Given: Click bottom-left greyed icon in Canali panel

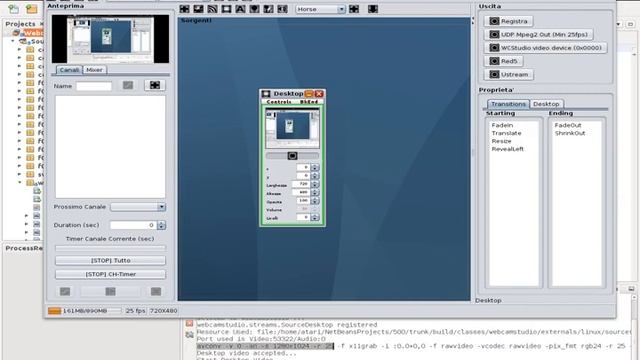Looking at the screenshot, I should (65, 291).
